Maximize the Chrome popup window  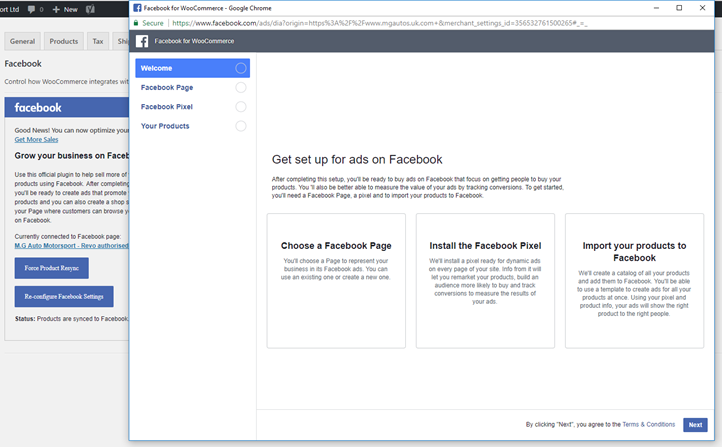679,8
